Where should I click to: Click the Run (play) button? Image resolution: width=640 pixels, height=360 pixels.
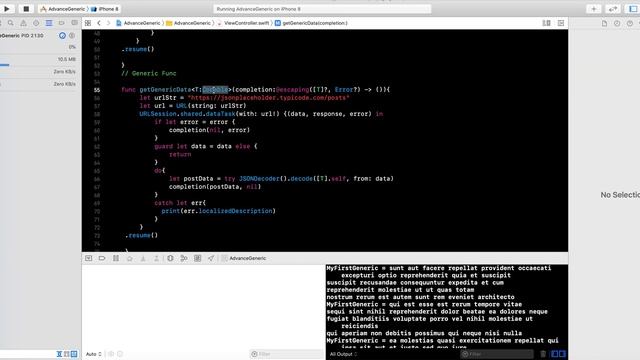7,9
